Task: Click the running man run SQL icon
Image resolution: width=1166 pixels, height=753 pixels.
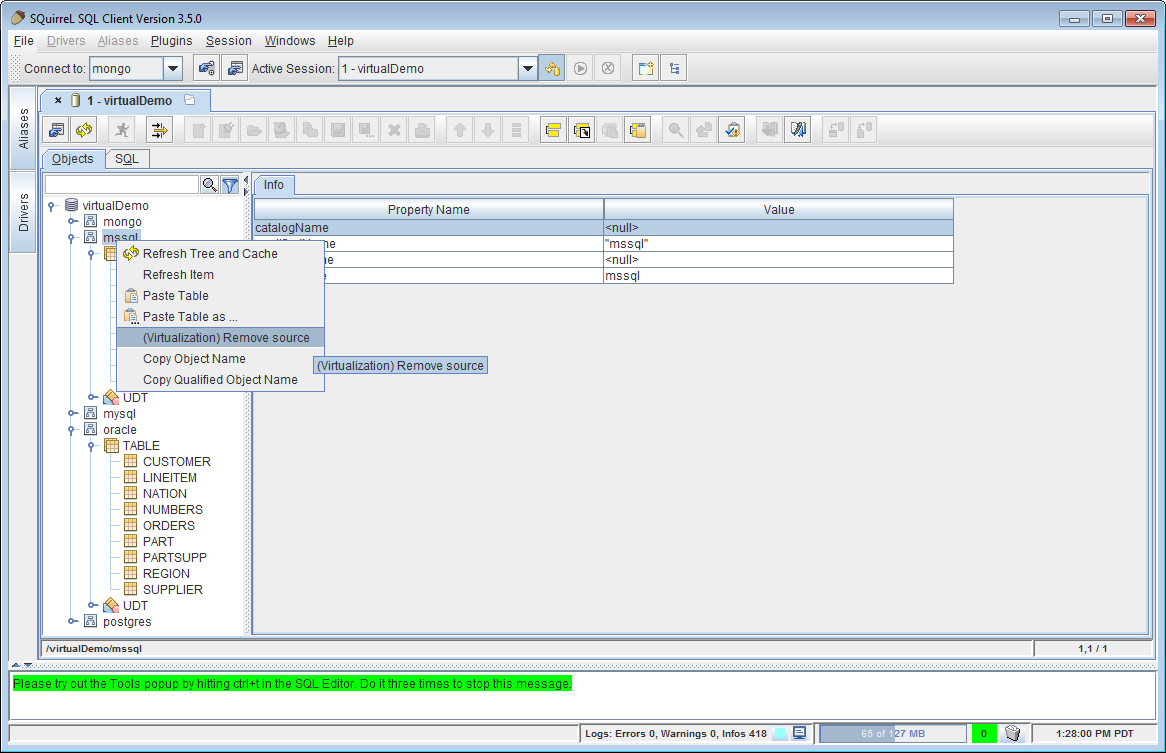Action: click(x=122, y=130)
